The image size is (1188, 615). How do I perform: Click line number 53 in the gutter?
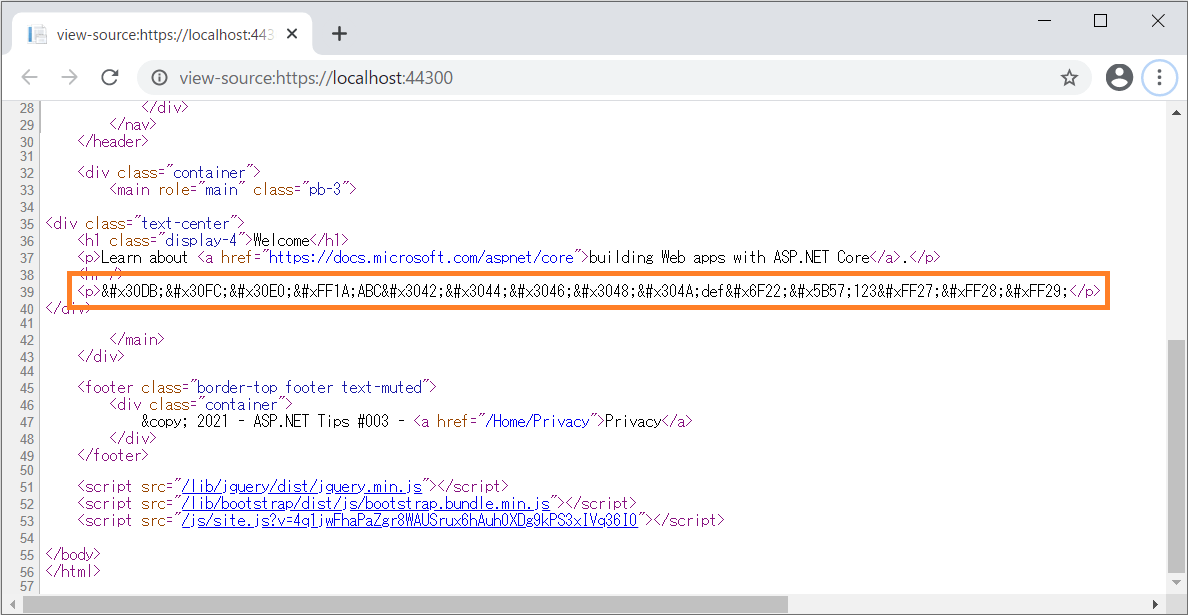coord(26,520)
